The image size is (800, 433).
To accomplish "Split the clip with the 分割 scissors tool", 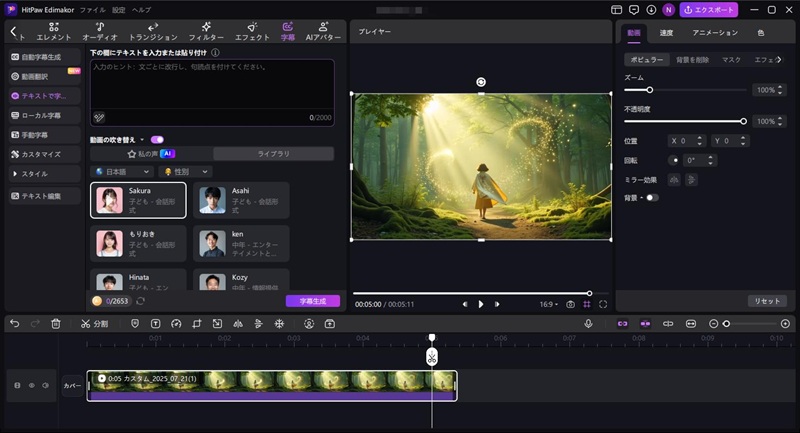I will [94, 324].
